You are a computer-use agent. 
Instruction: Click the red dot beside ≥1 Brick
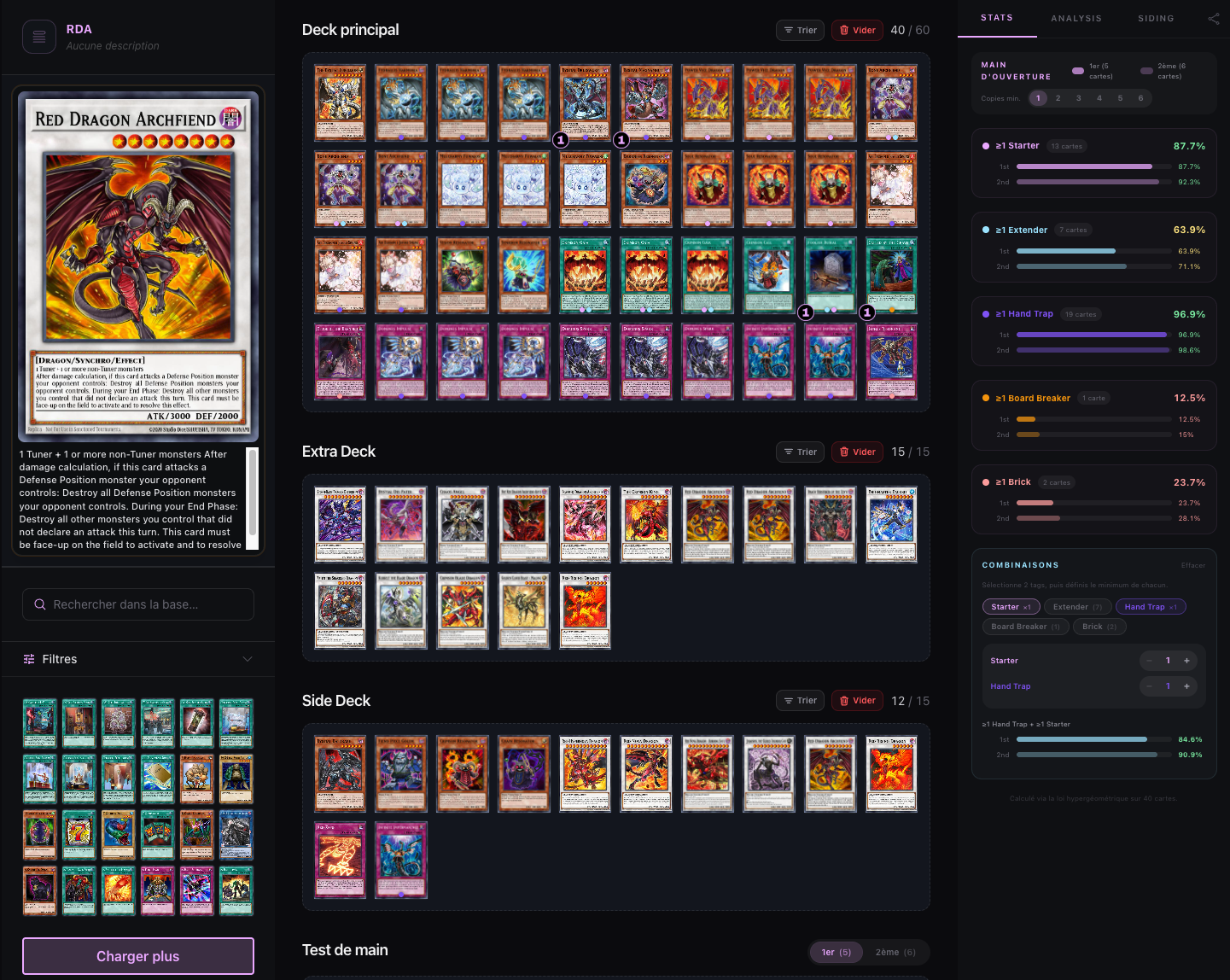pyautogui.click(x=986, y=482)
